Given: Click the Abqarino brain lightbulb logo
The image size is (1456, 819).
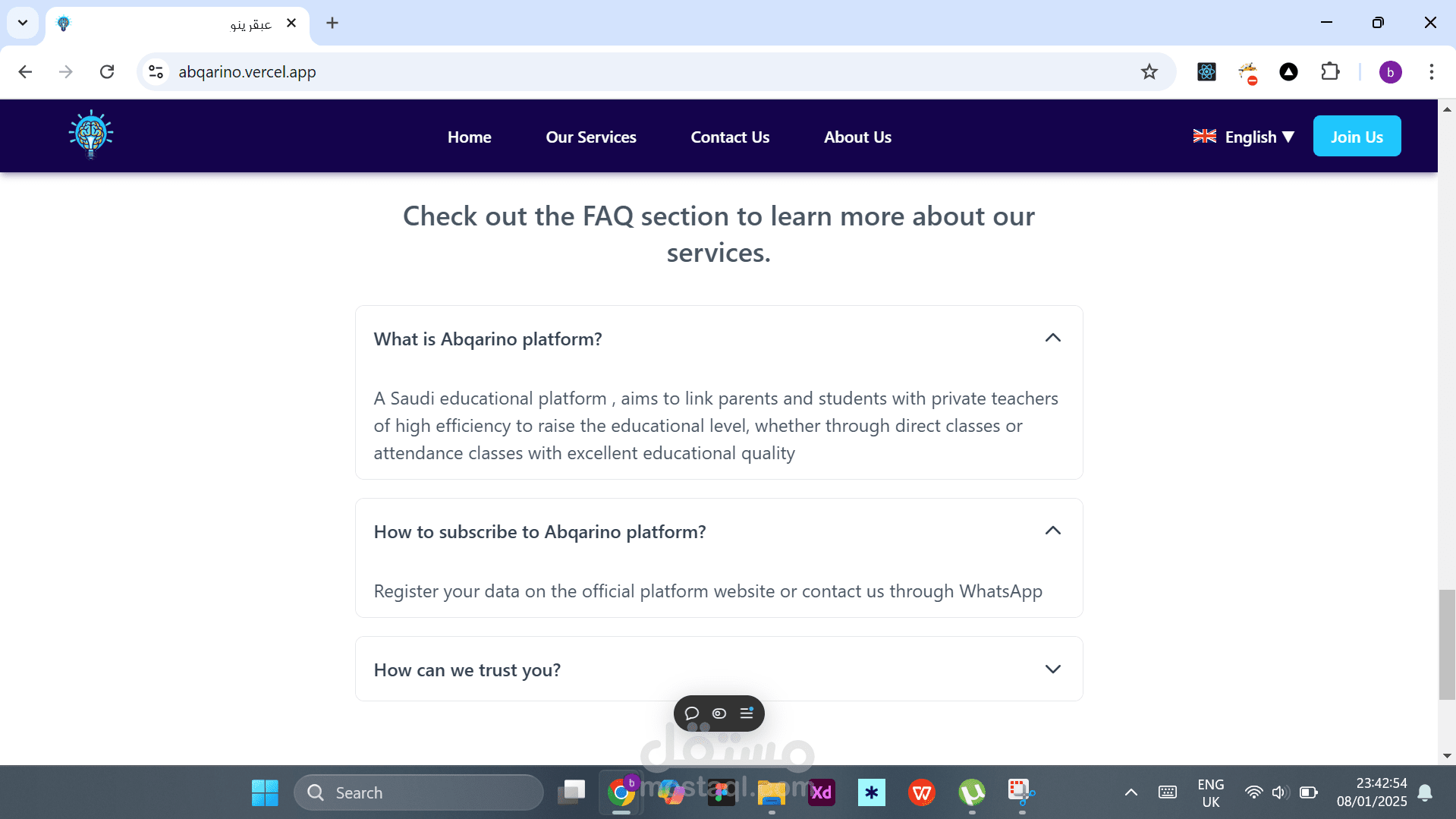Looking at the screenshot, I should click(x=91, y=135).
